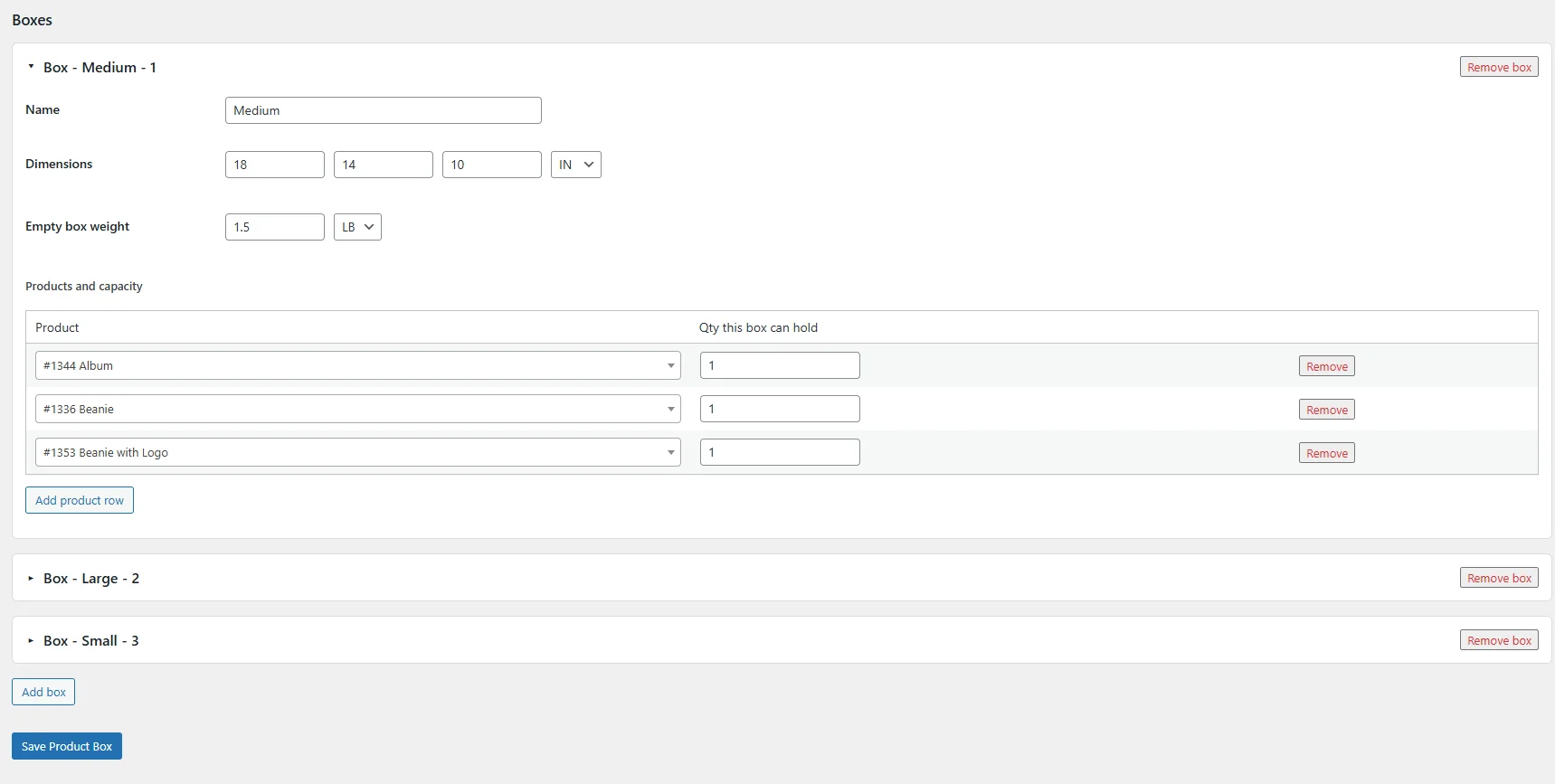Click the Box - Medium - 1 title
The image size is (1555, 784).
click(x=100, y=67)
